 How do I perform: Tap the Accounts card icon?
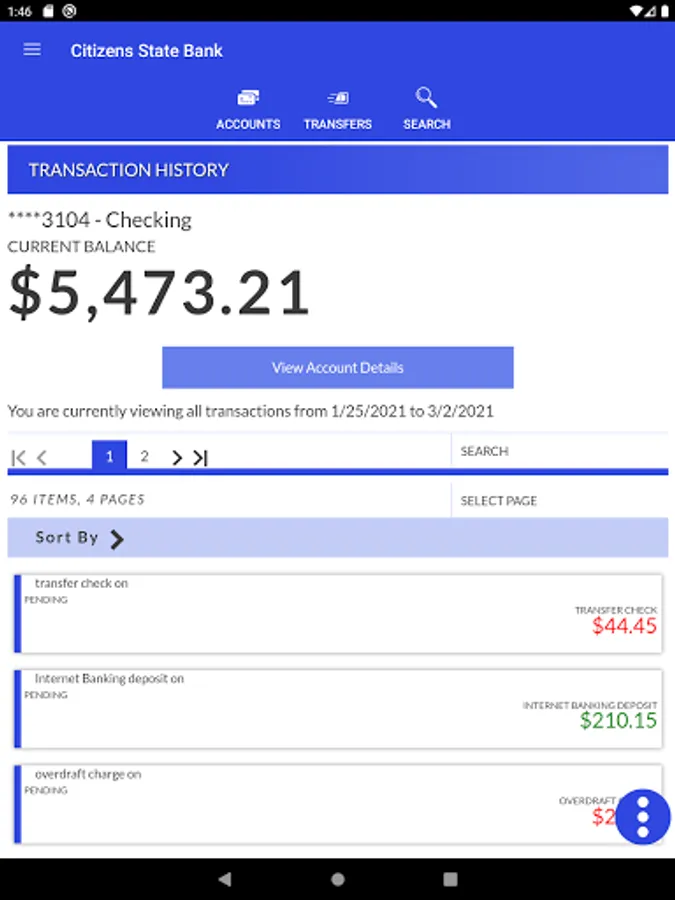[x=248, y=98]
